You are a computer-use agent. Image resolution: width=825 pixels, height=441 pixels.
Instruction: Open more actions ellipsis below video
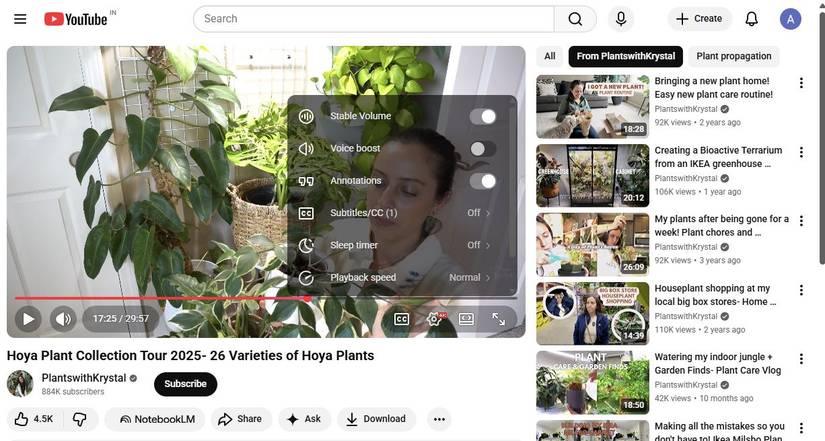point(439,419)
